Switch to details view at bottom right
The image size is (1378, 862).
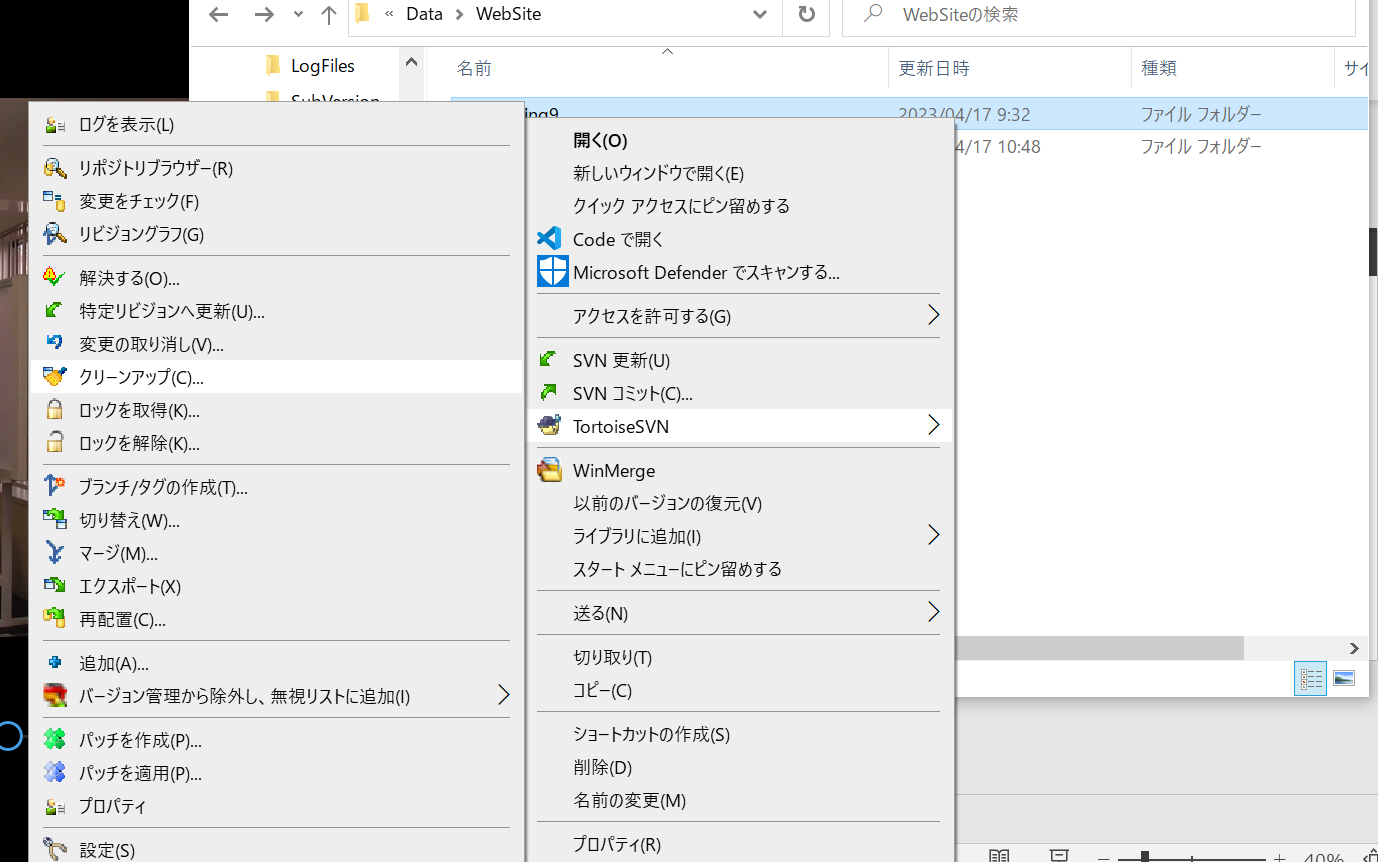1310,678
